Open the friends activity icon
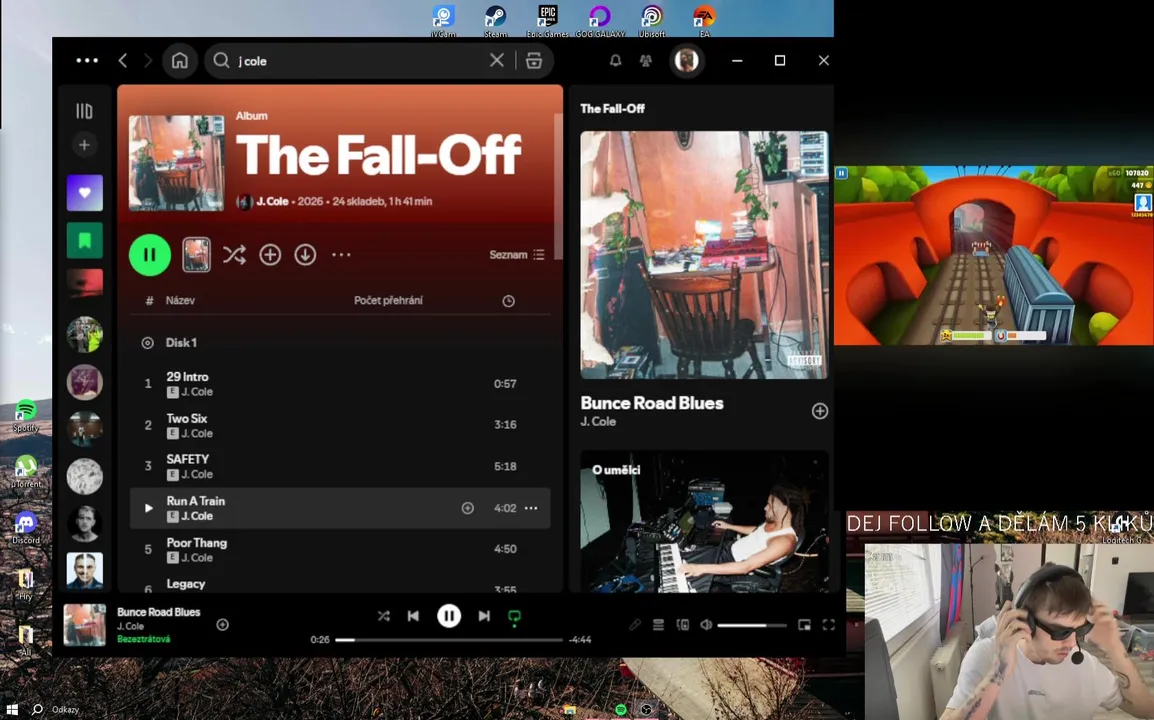Screen dimensions: 1154x720 pyautogui.click(x=645, y=60)
